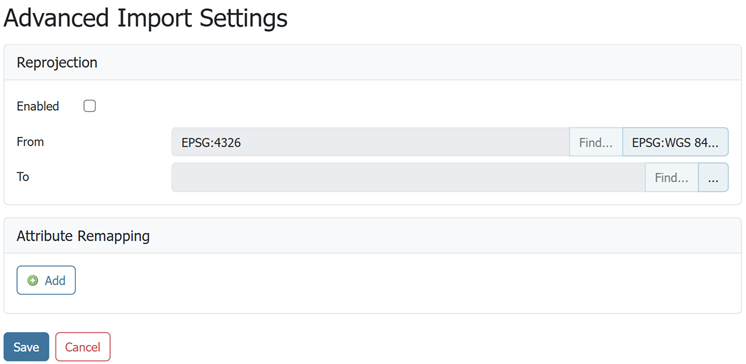Open Find... for the To projection
Viewport: 746px width, 364px height.
(x=671, y=177)
